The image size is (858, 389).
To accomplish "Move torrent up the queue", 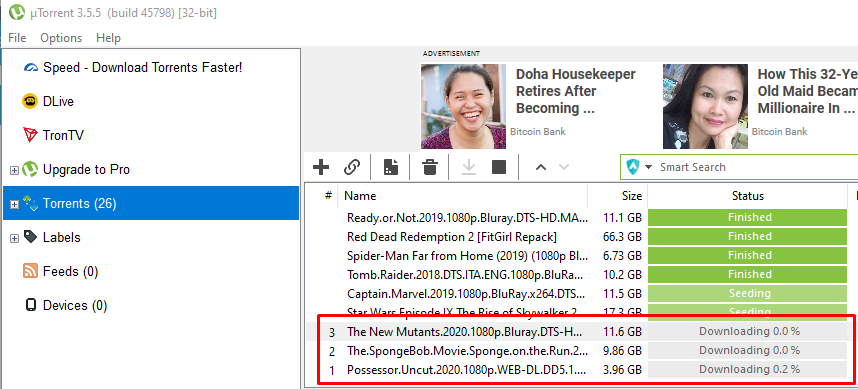I will click(x=541, y=167).
